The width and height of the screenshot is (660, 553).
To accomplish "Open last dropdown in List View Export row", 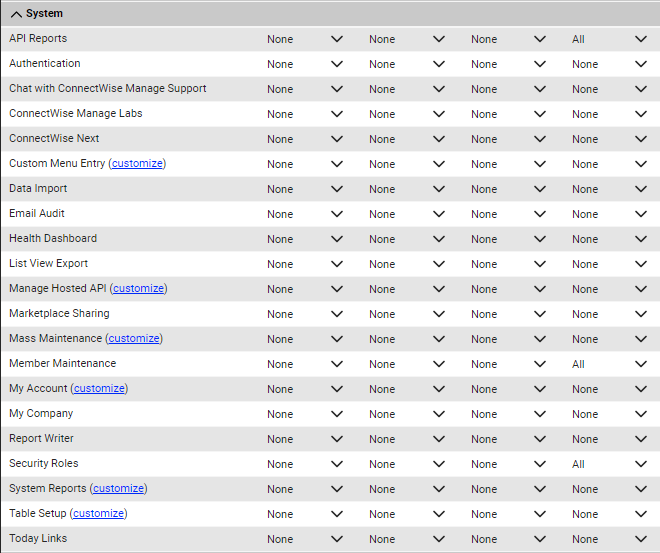I will pyautogui.click(x=609, y=264).
